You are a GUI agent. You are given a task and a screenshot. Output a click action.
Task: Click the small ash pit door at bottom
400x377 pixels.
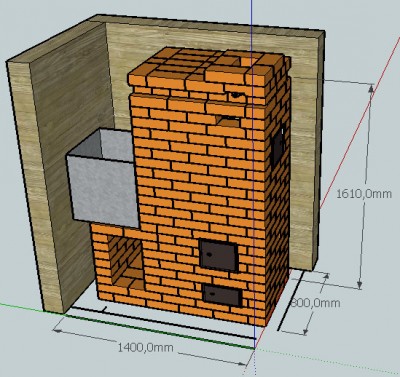tap(222, 295)
